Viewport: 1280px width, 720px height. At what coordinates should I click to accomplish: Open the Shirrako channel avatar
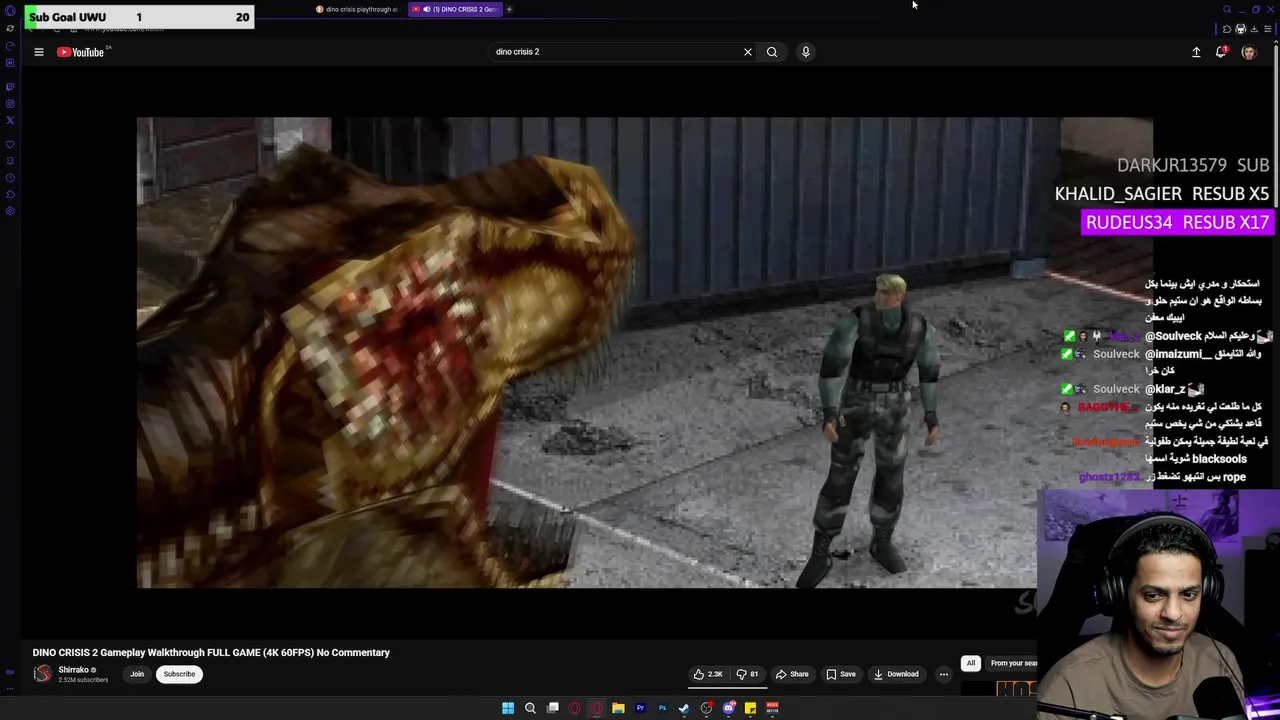pyautogui.click(x=42, y=674)
